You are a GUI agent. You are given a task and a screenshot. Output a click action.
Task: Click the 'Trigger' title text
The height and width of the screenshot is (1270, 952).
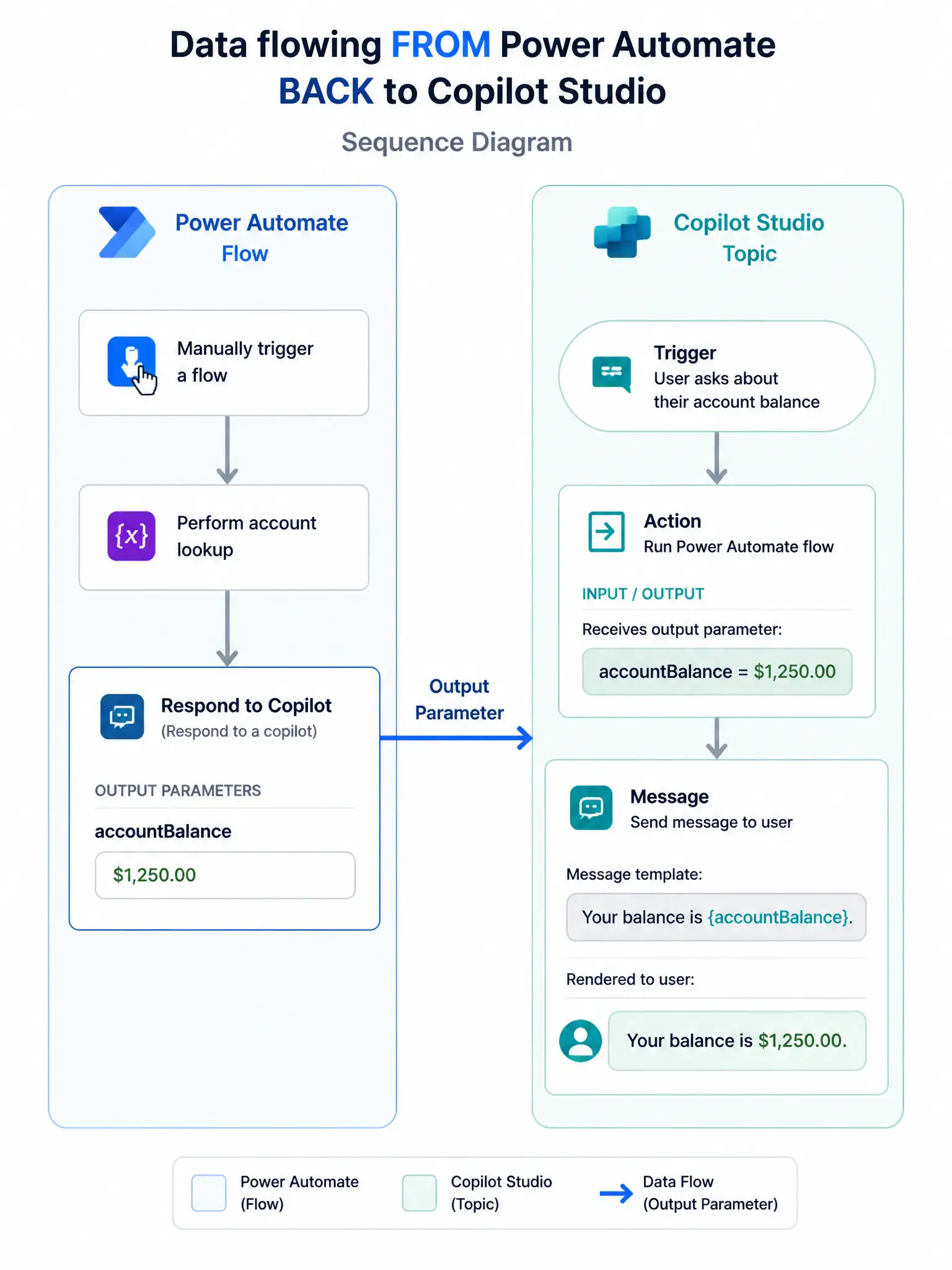click(685, 353)
